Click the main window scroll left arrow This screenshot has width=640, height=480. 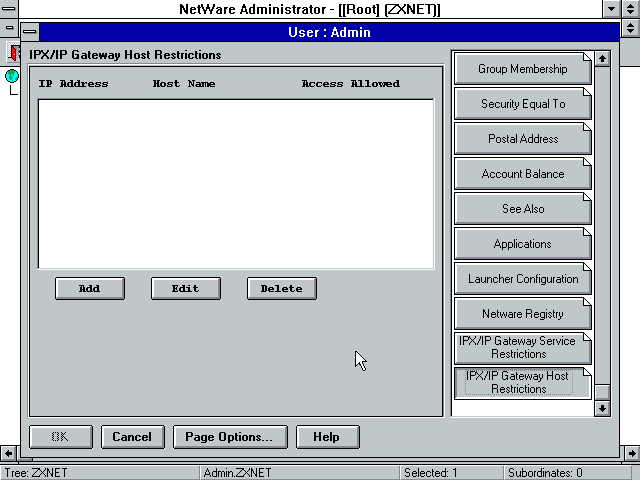(8, 453)
